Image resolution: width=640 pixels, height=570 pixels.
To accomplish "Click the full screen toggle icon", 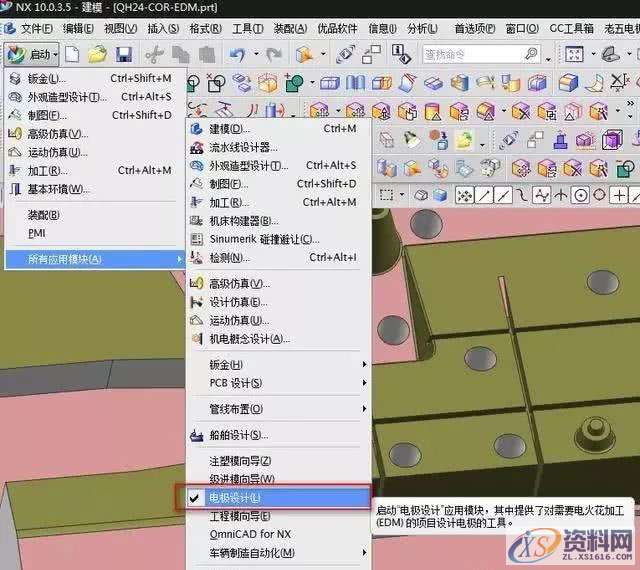I will (x=574, y=54).
